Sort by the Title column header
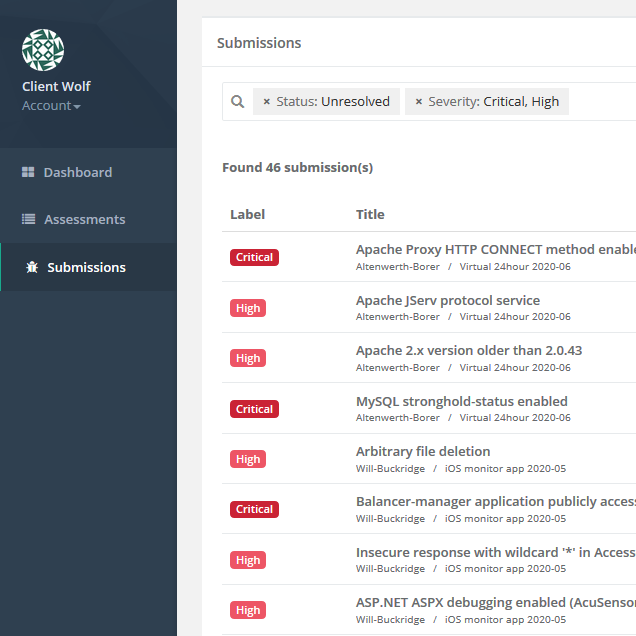636x636 pixels. tap(370, 214)
